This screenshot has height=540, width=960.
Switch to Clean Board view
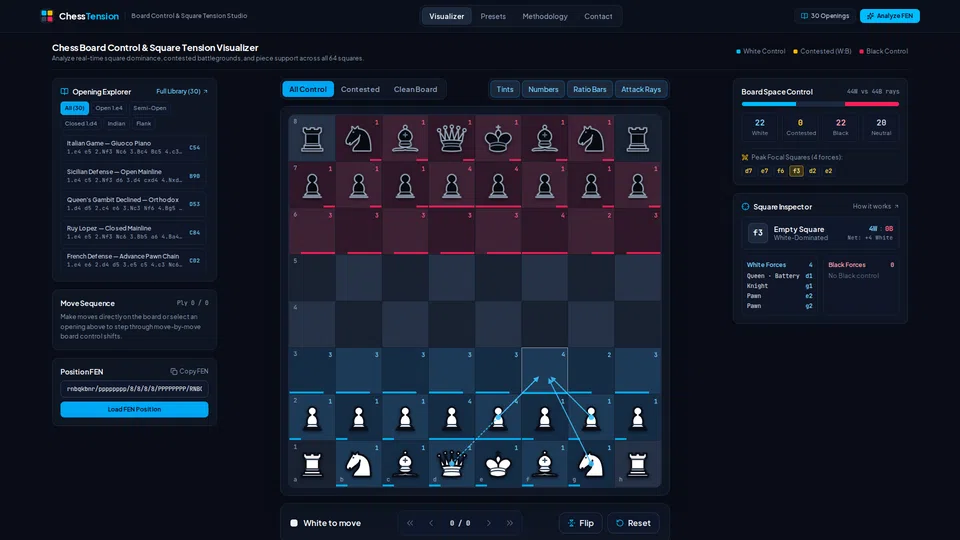tap(415, 89)
